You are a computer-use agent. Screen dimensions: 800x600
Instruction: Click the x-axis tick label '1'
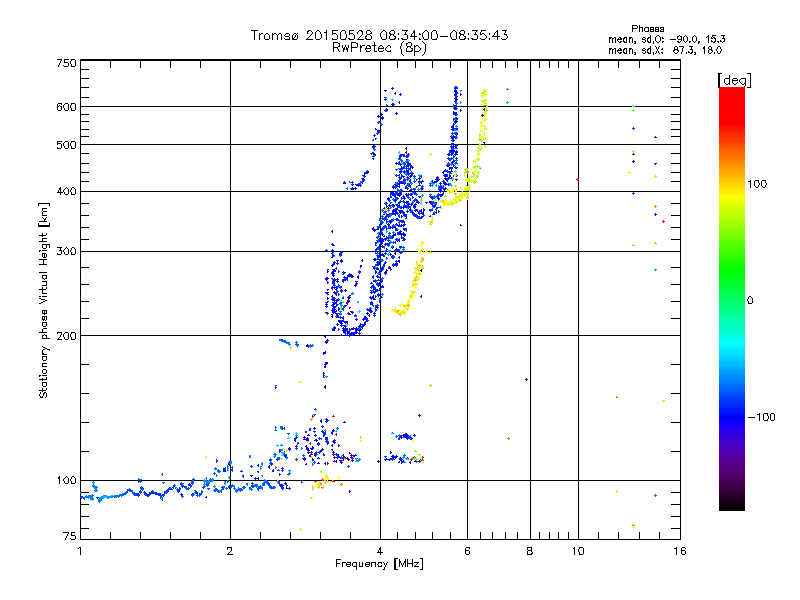pyautogui.click(x=80, y=551)
